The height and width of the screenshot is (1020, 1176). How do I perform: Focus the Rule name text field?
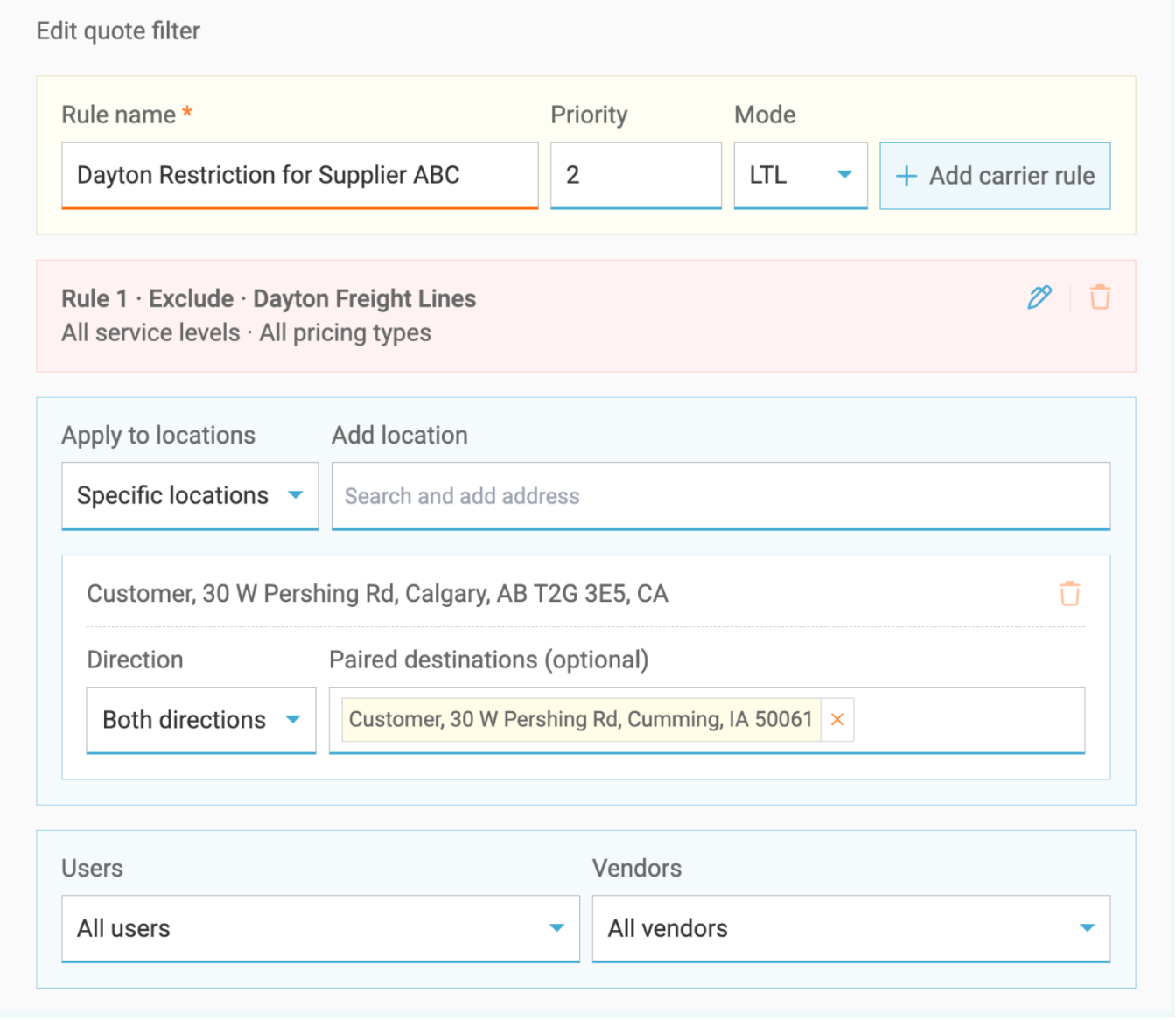299,175
